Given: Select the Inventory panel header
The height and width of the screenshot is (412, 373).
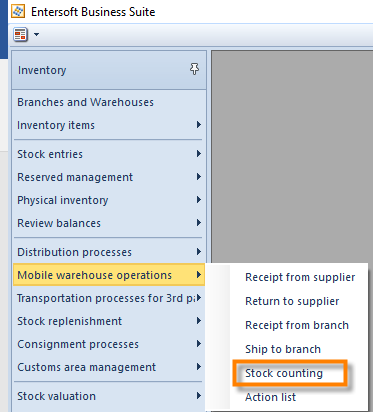Looking at the screenshot, I should click(109, 70).
